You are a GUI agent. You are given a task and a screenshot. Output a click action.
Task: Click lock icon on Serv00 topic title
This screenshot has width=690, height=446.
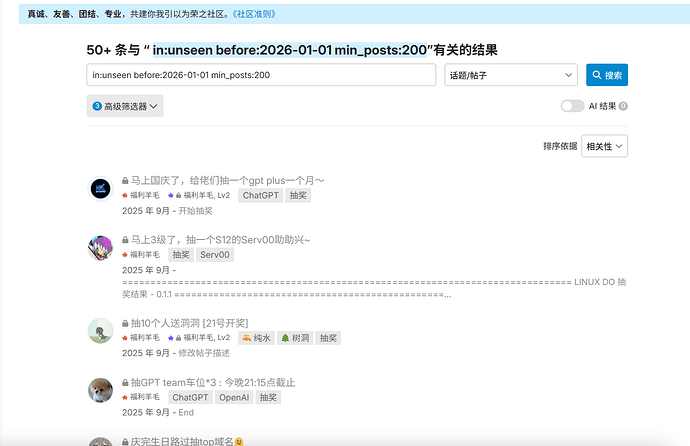pos(125,240)
